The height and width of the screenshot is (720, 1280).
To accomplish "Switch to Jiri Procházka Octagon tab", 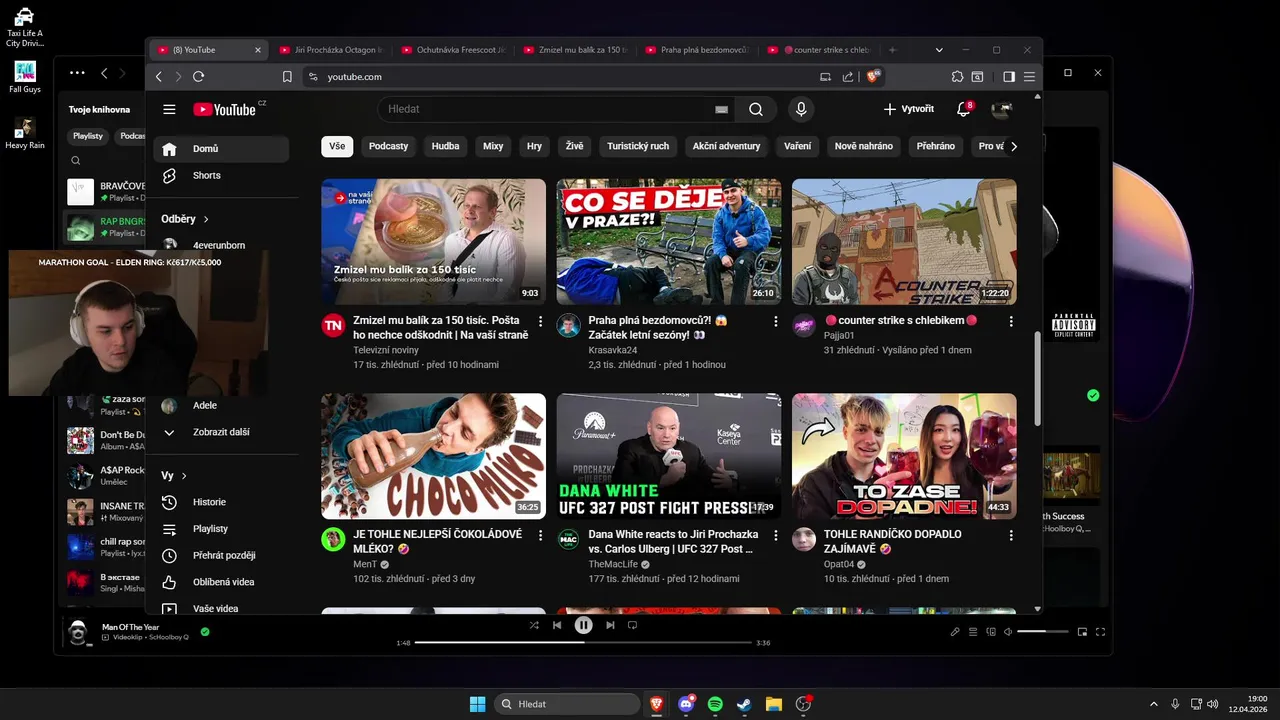I will coord(331,50).
